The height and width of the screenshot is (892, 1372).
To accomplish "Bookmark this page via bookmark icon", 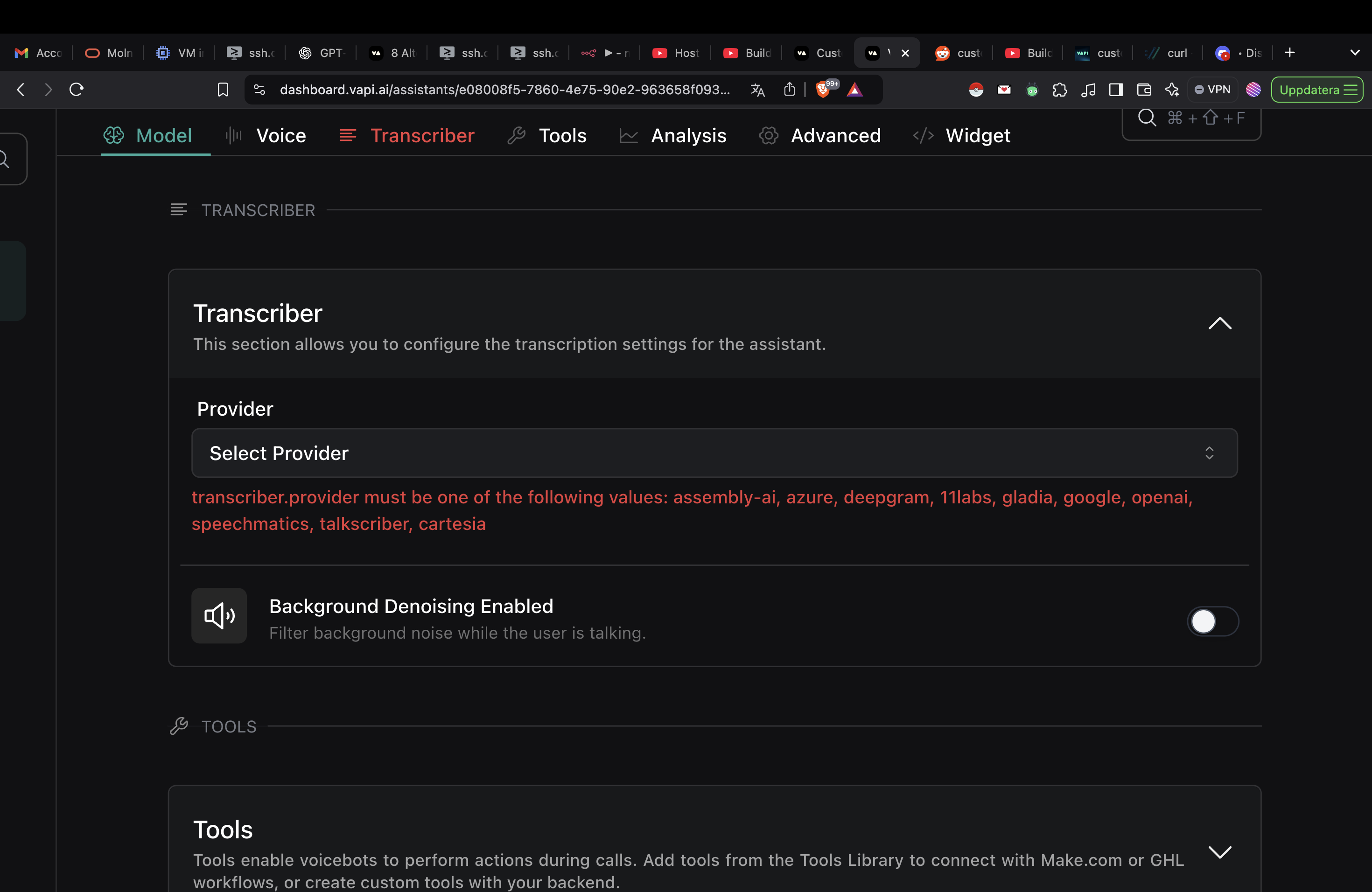I will pyautogui.click(x=223, y=89).
